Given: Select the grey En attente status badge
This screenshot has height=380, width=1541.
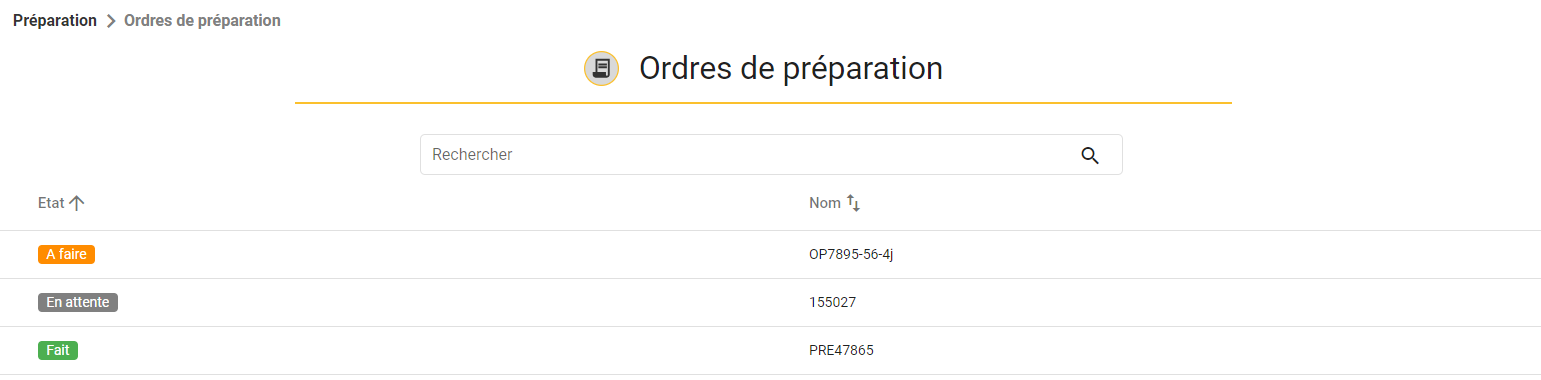Looking at the screenshot, I should [x=78, y=302].
